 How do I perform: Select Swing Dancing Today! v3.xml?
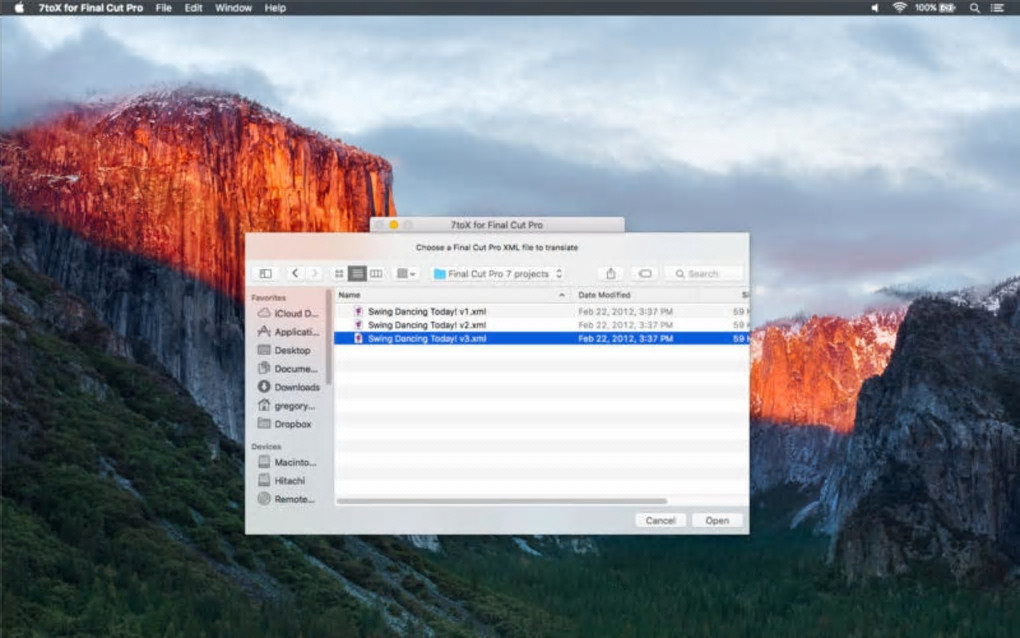coord(541,339)
